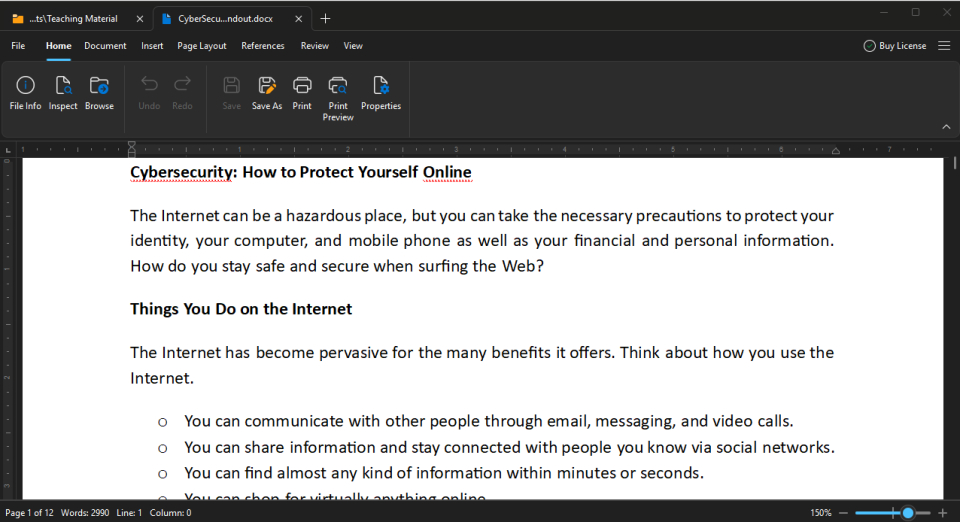This screenshot has height=522, width=960.
Task: Open the File Info panel
Action: pos(25,92)
